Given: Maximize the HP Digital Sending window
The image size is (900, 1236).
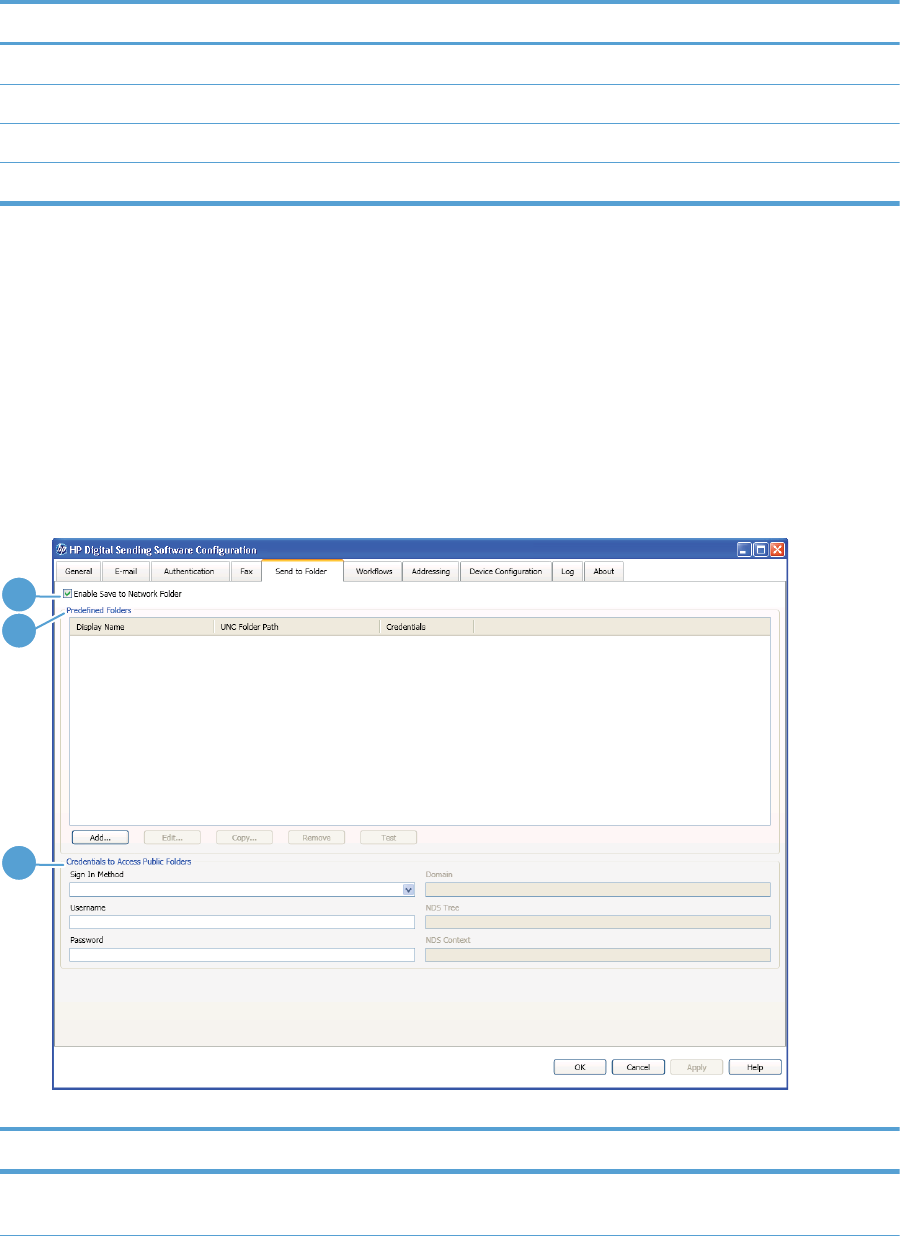Looking at the screenshot, I should pos(760,549).
